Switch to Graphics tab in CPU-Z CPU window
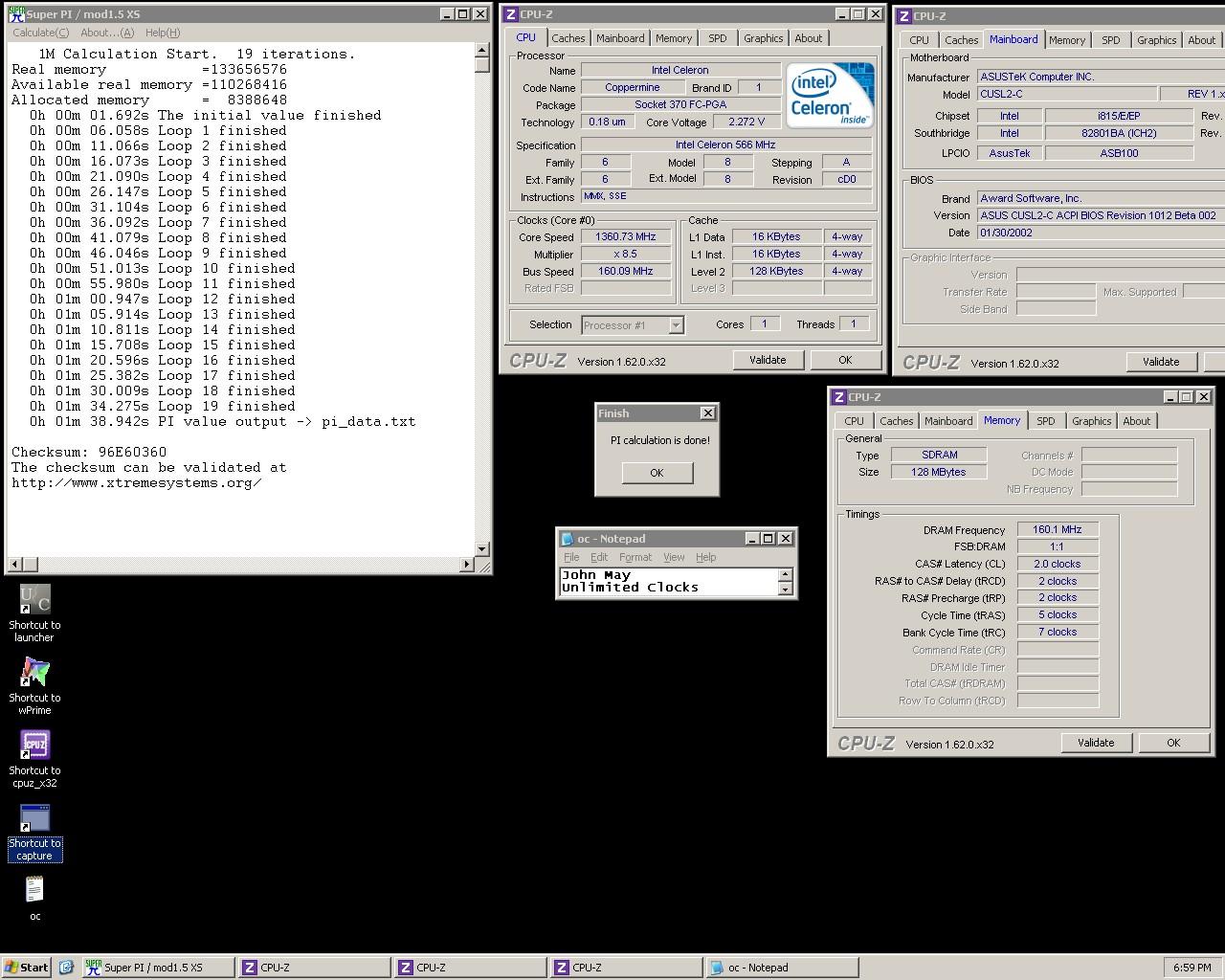 [764, 38]
